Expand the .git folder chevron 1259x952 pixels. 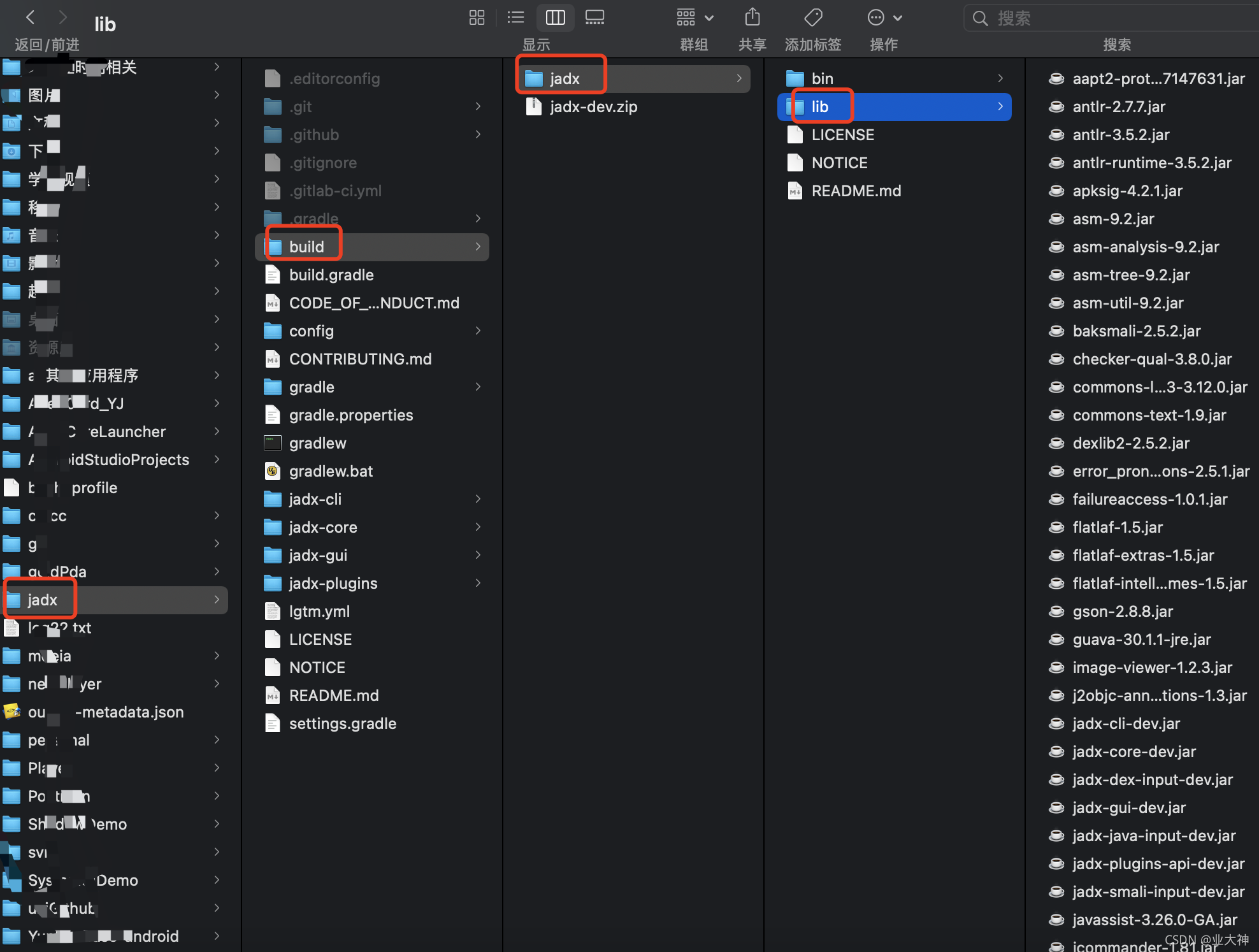[x=478, y=106]
